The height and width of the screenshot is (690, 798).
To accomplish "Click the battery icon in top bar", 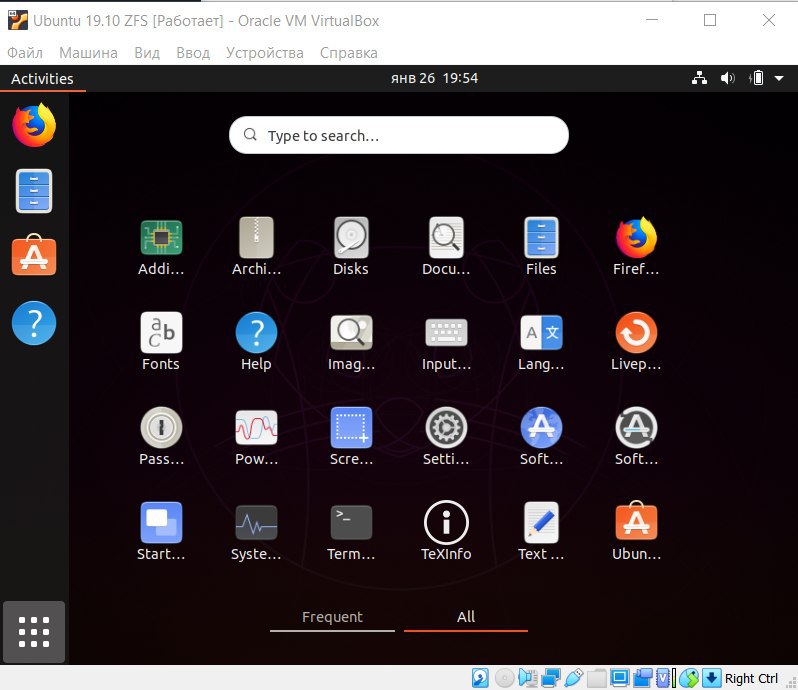I will tap(756, 78).
